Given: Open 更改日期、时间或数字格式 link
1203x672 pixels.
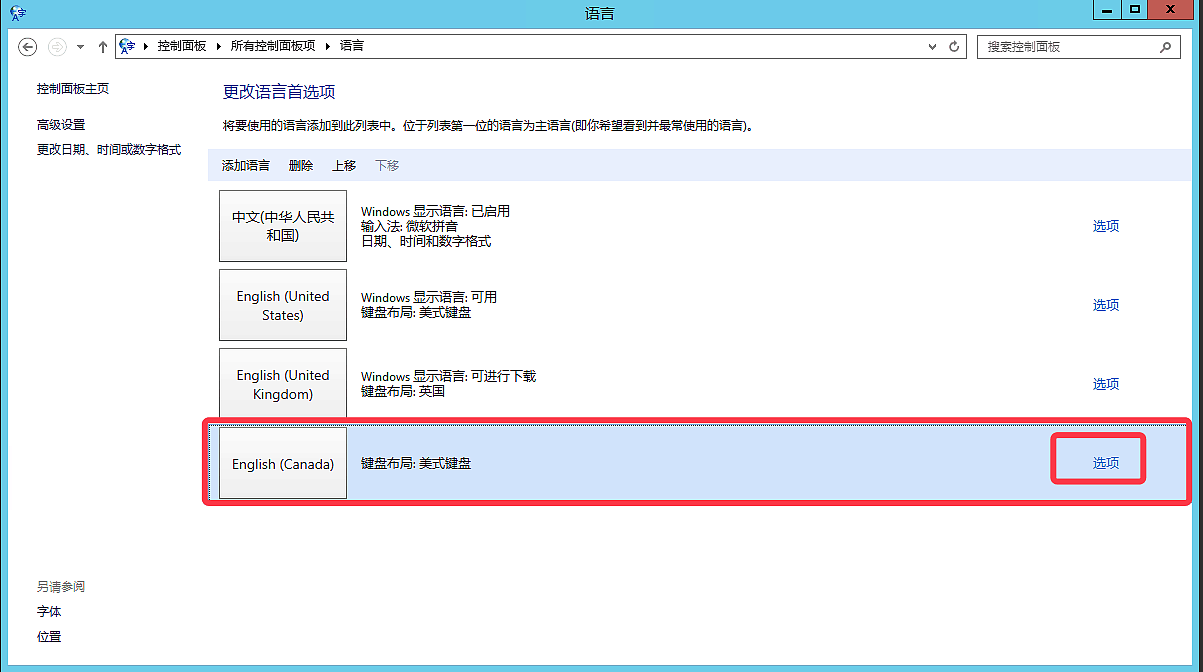Looking at the screenshot, I should coord(109,150).
